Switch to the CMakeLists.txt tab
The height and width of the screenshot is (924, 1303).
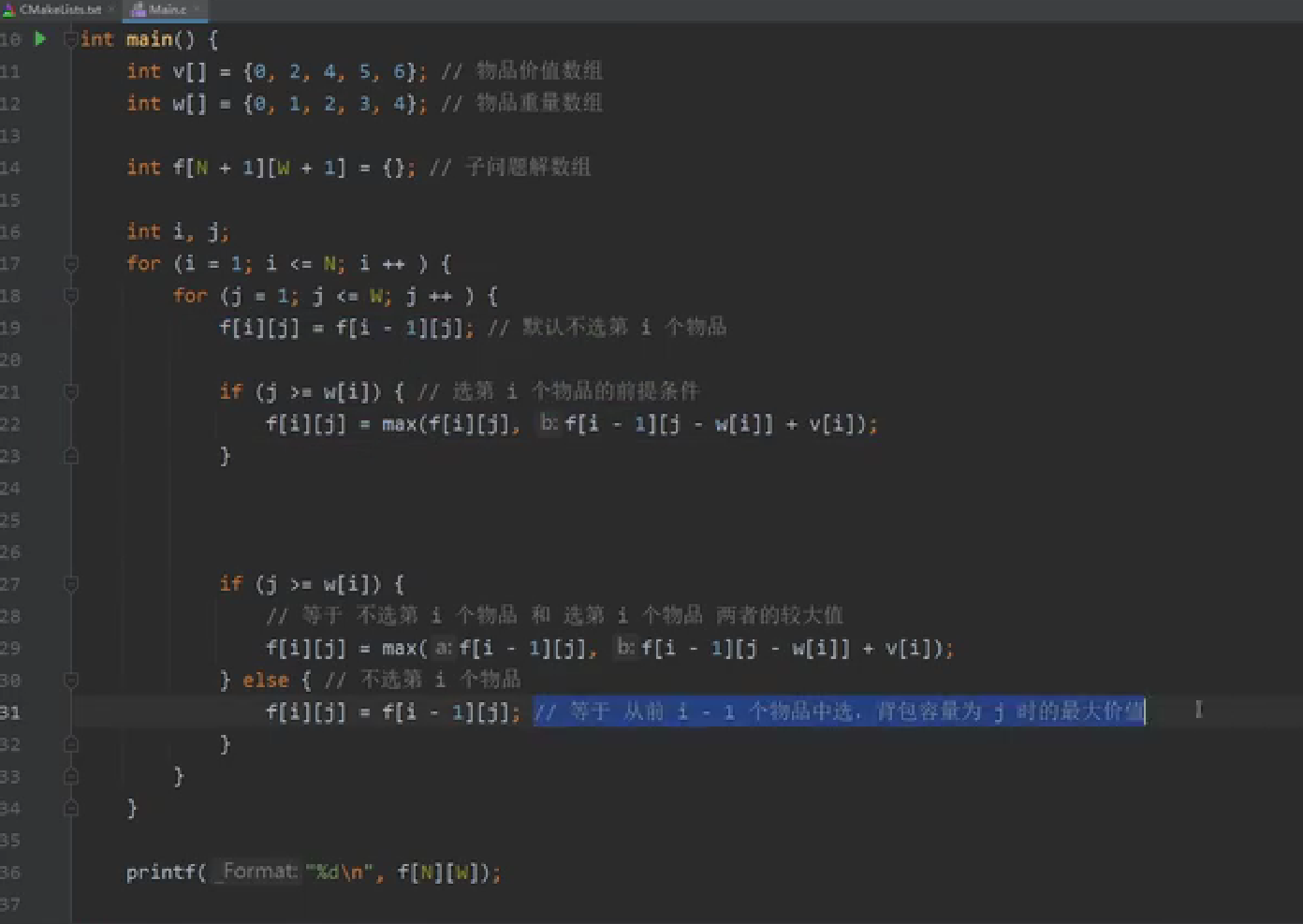60,9
